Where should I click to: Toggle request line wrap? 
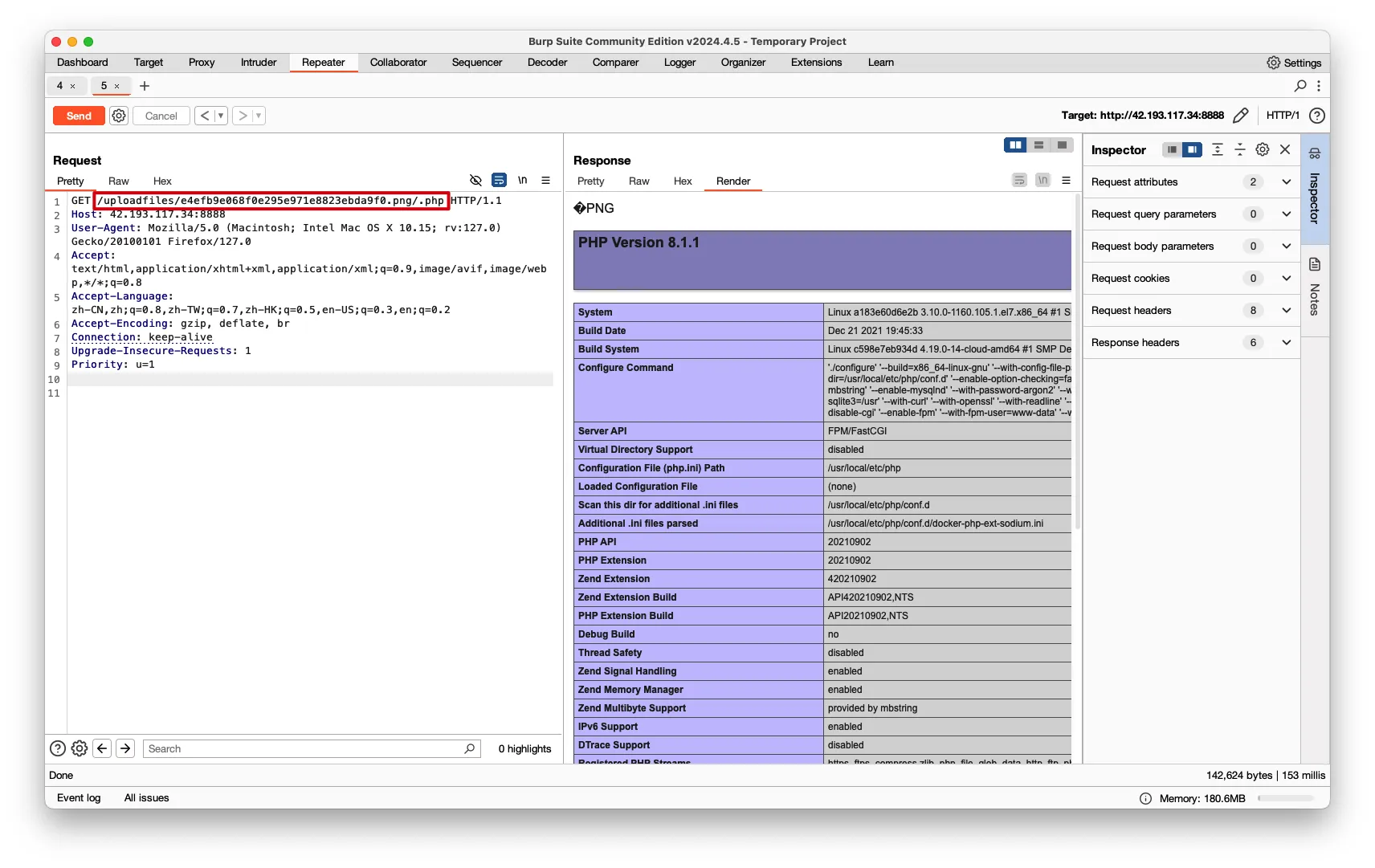pyautogui.click(x=500, y=181)
